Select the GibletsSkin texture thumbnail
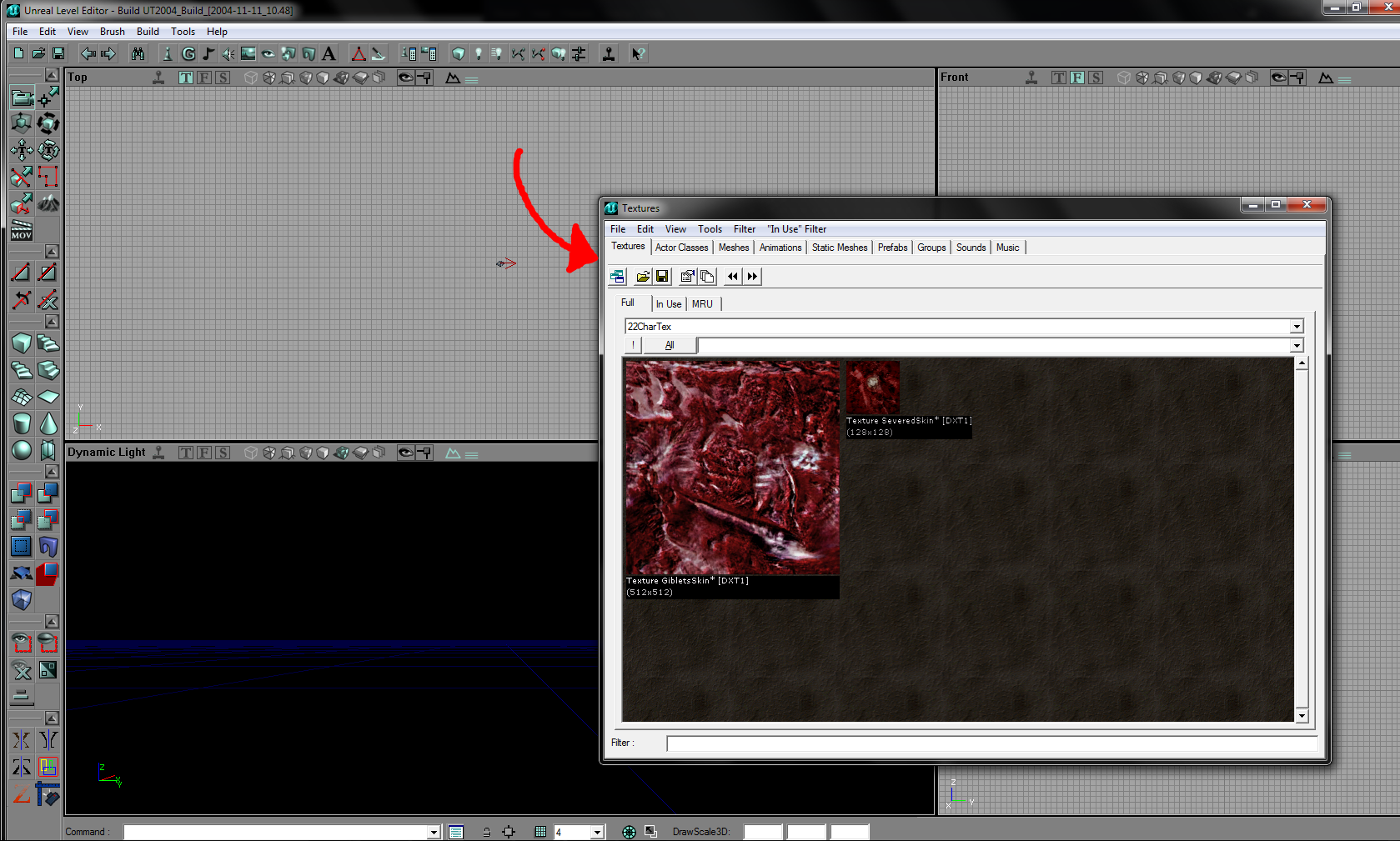Image resolution: width=1400 pixels, height=841 pixels. click(733, 468)
